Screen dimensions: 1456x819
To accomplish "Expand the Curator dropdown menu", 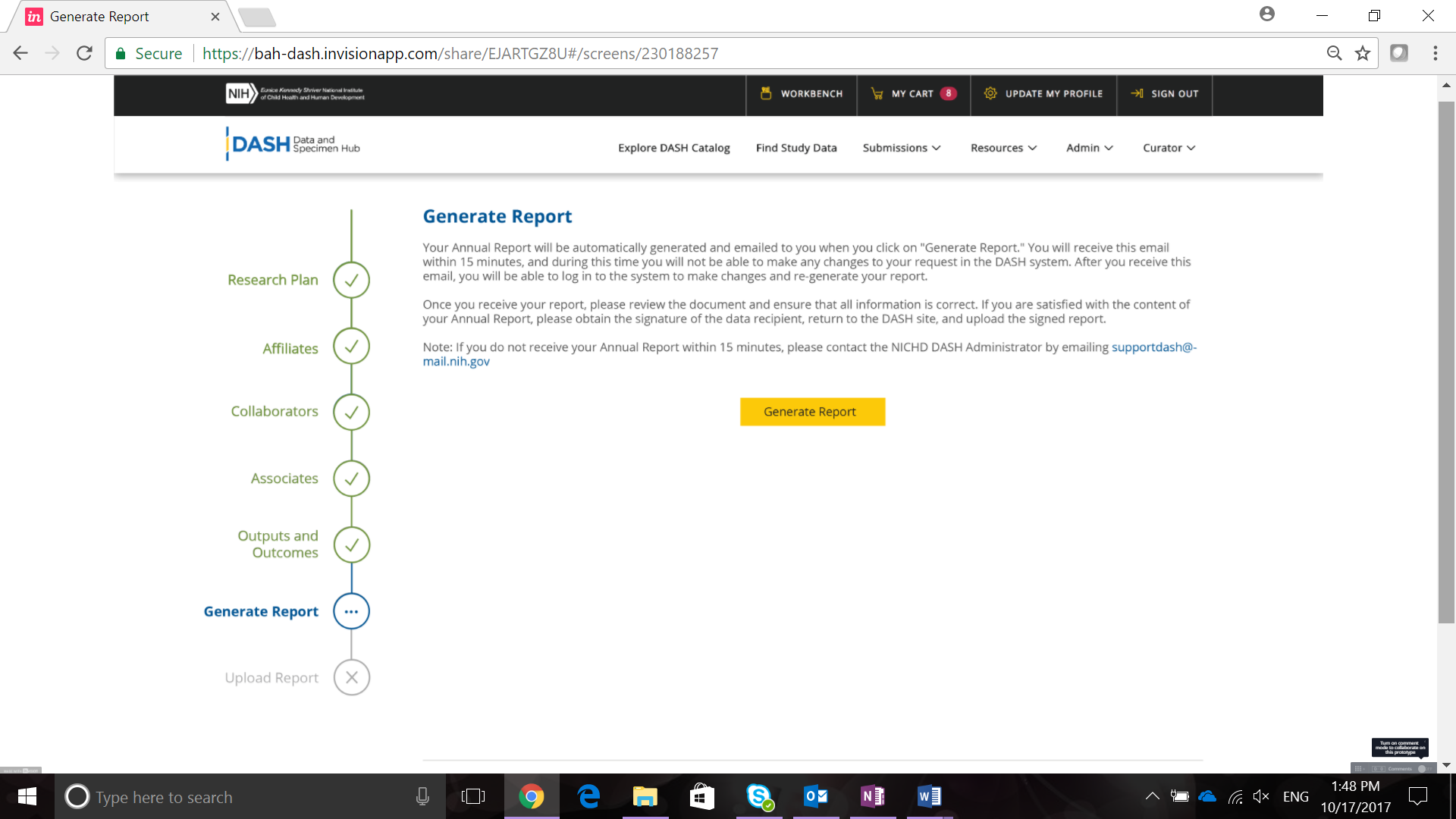I will pos(1169,148).
